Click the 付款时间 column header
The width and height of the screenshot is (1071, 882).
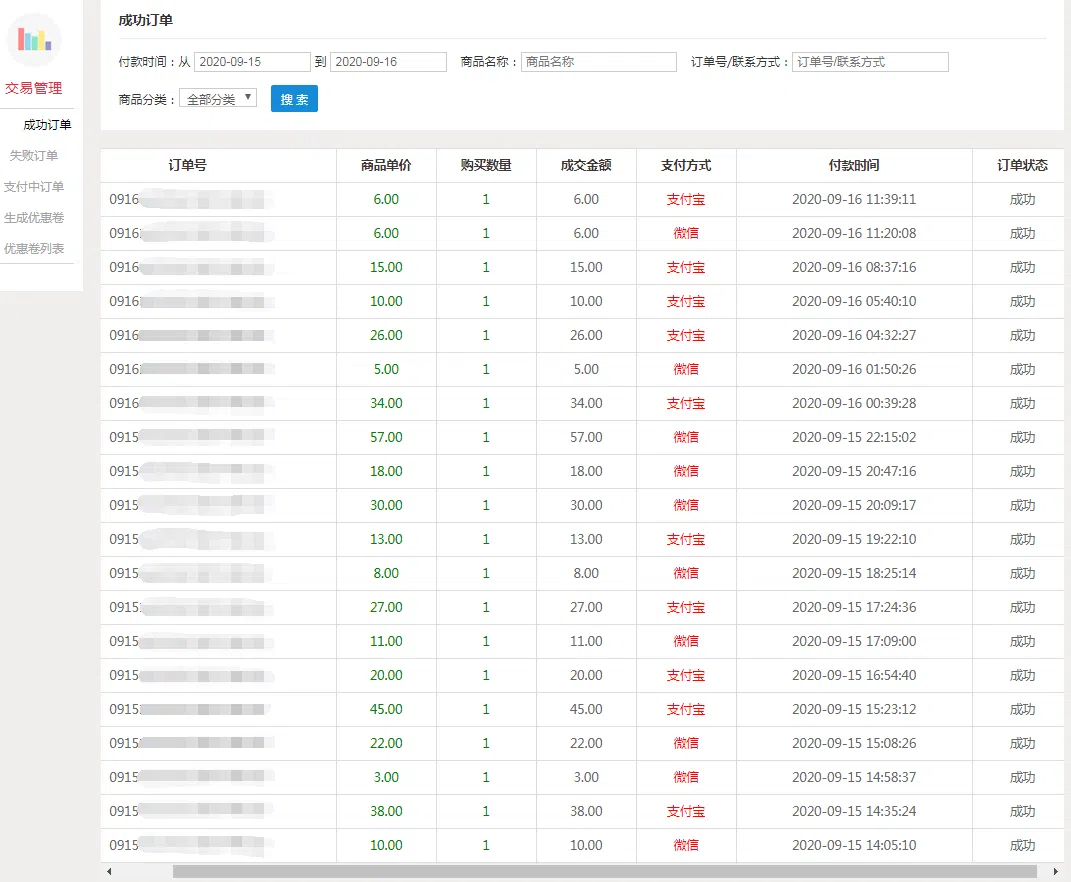tap(854, 166)
